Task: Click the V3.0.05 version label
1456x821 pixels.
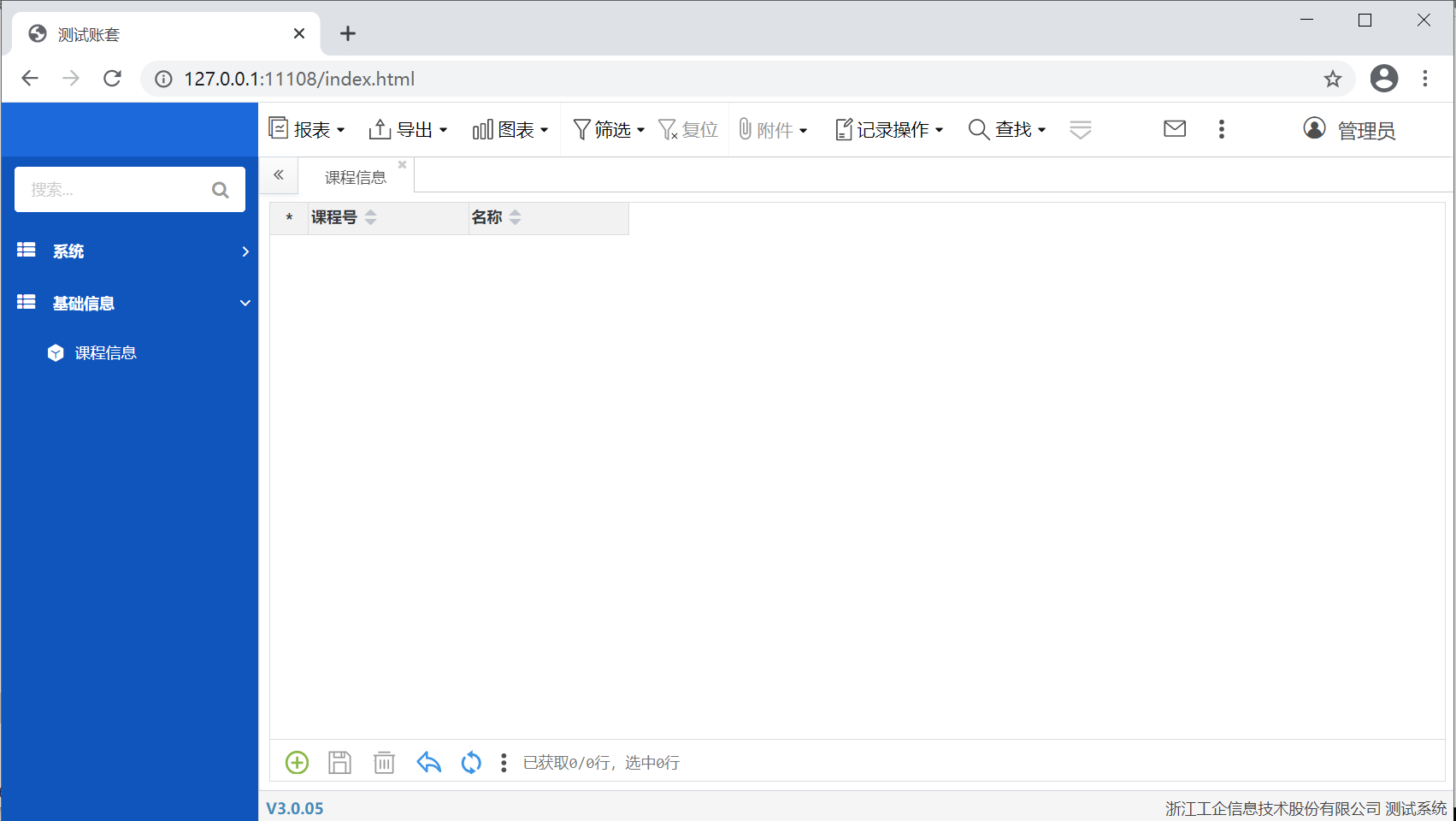Action: coord(295,808)
